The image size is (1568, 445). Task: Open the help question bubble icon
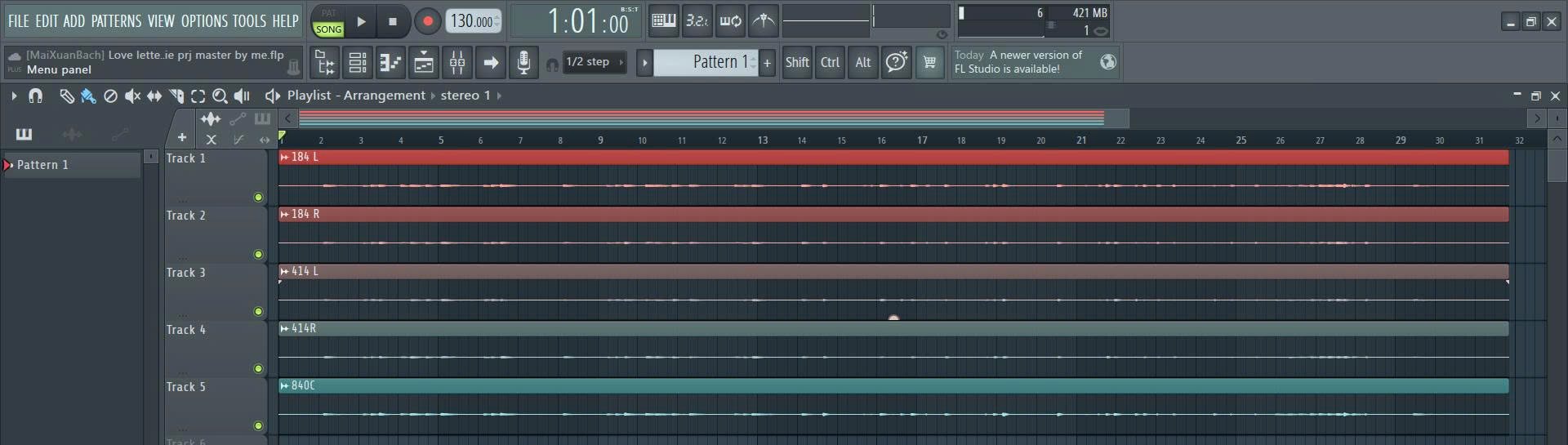coord(897,62)
